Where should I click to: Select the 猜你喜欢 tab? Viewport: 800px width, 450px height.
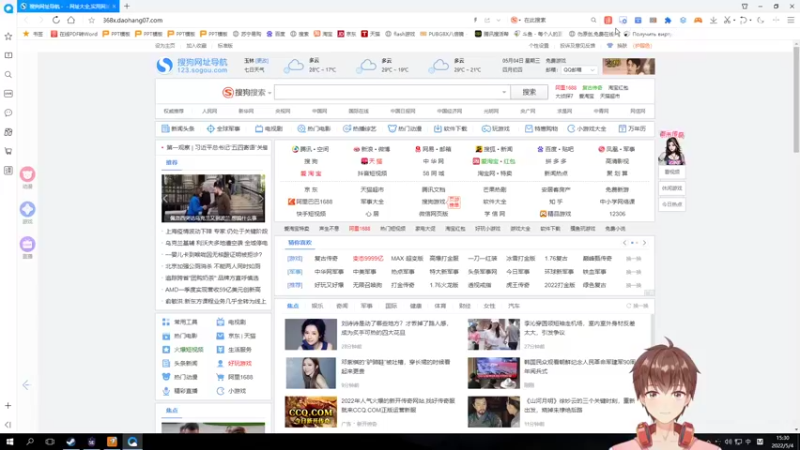(x=299, y=243)
